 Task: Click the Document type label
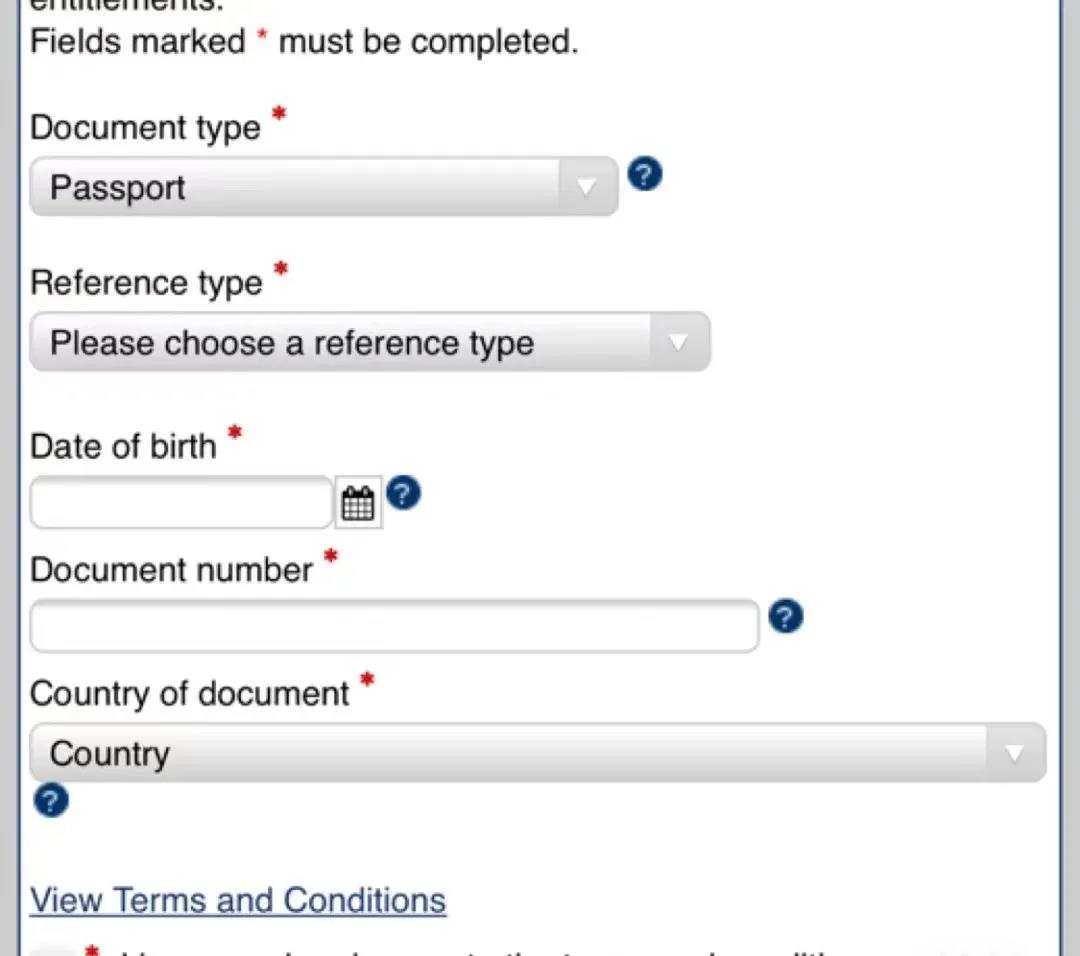(146, 128)
